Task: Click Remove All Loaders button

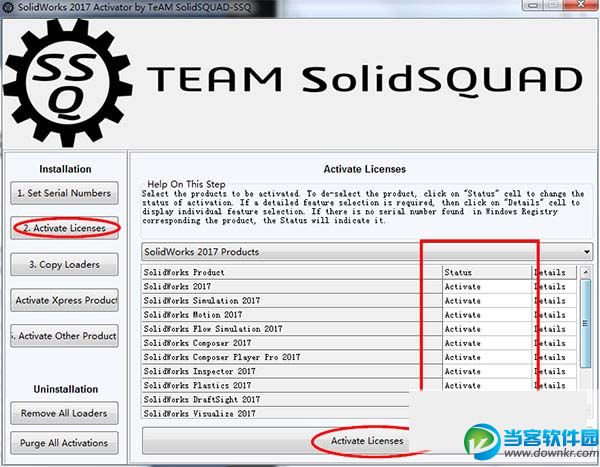Action: (x=64, y=413)
